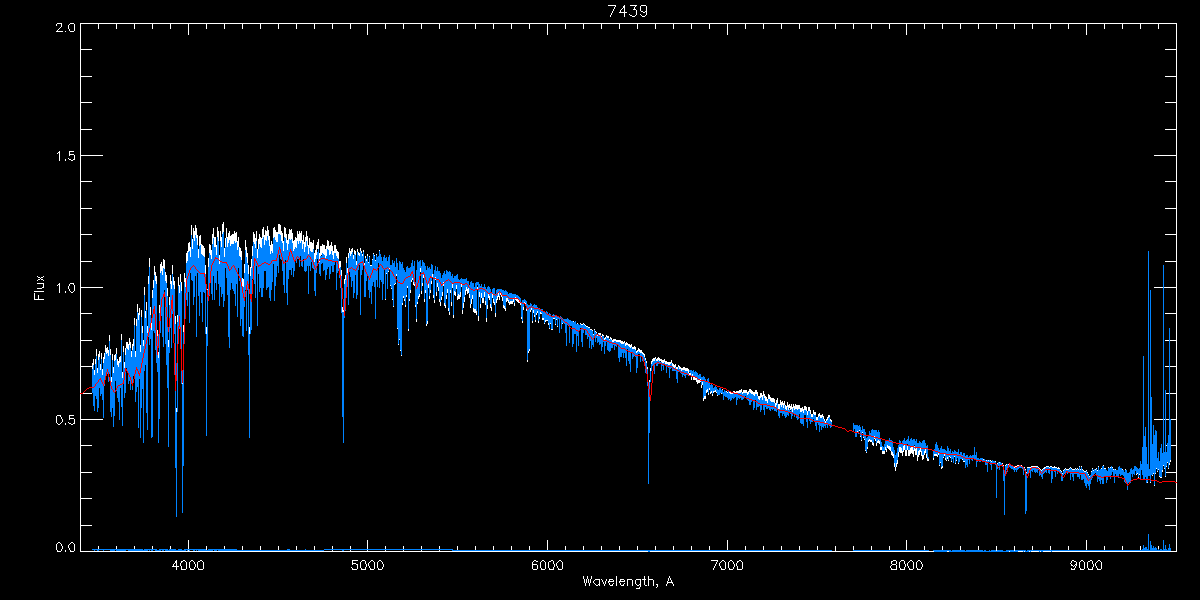Click bottom of deep absorption line near 6560

click(x=648, y=482)
